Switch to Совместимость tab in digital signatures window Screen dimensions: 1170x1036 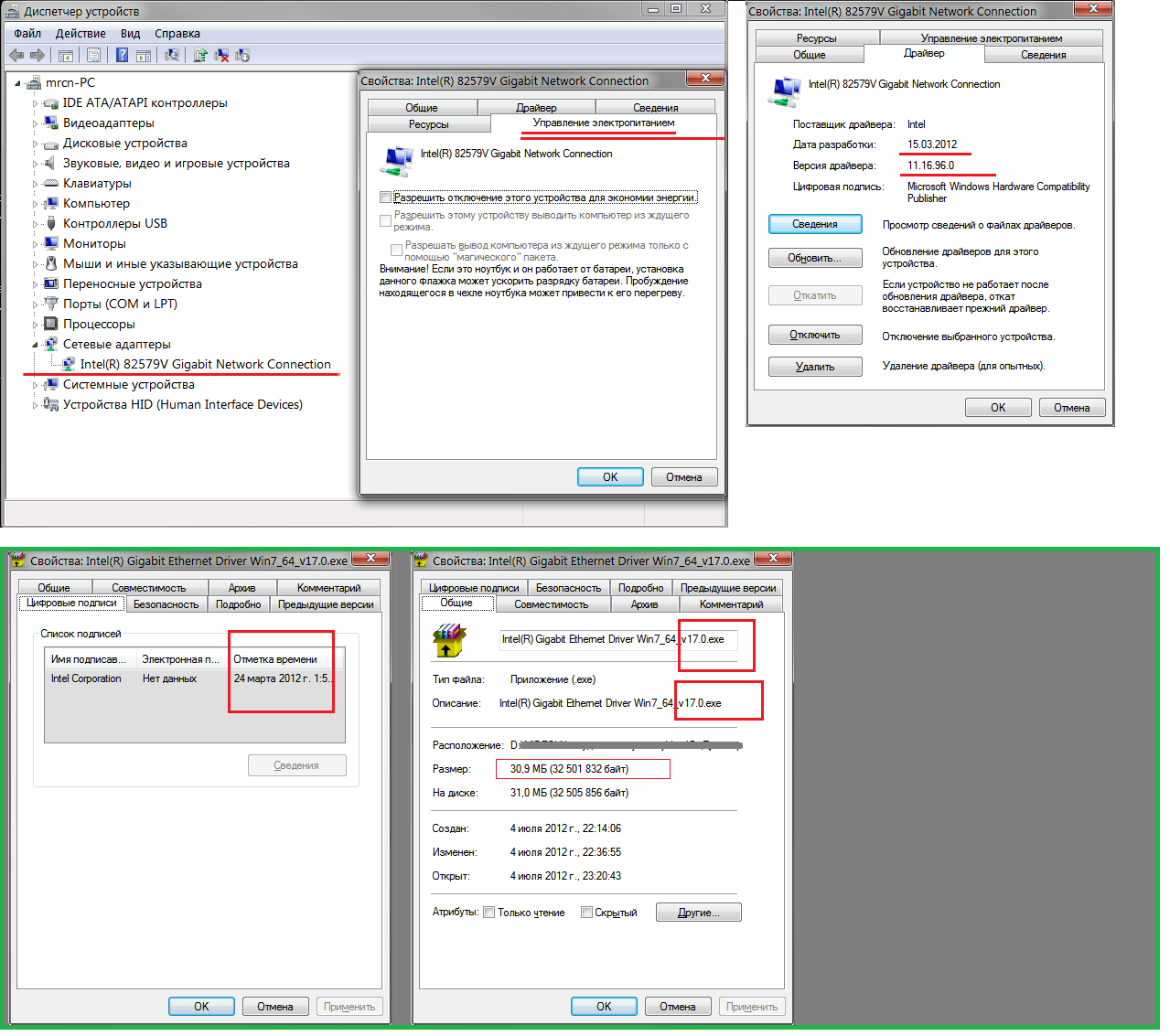(x=148, y=588)
